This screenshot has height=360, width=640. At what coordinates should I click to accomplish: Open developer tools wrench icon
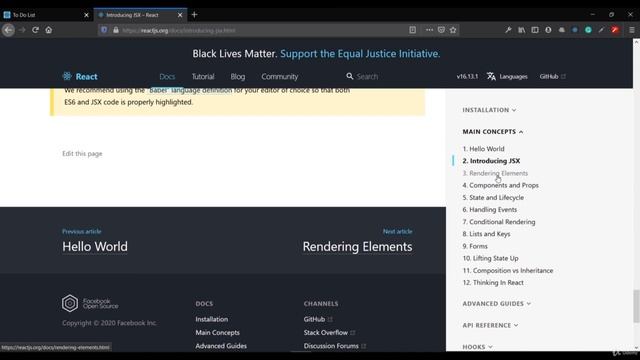click(x=508, y=30)
